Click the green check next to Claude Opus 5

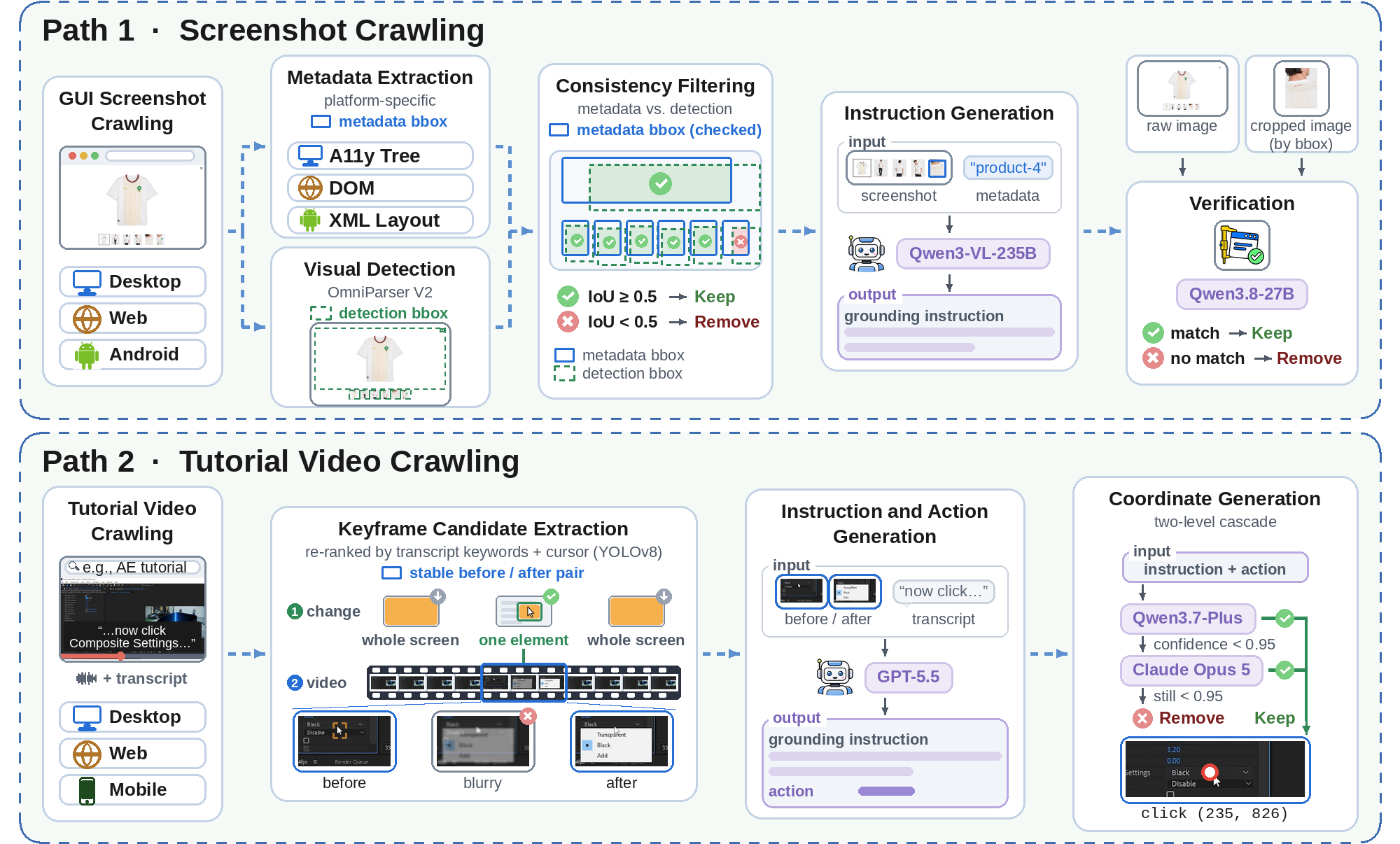1284,670
